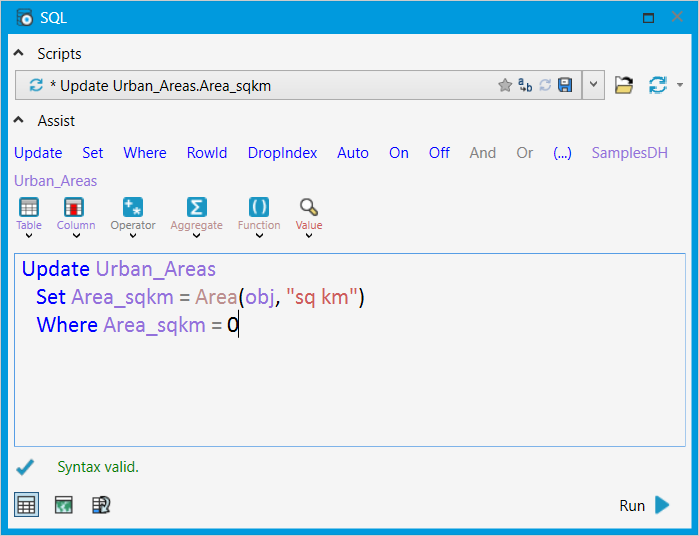Click the SQL window title icon
The width and height of the screenshot is (699, 536).
click(x=25, y=17)
